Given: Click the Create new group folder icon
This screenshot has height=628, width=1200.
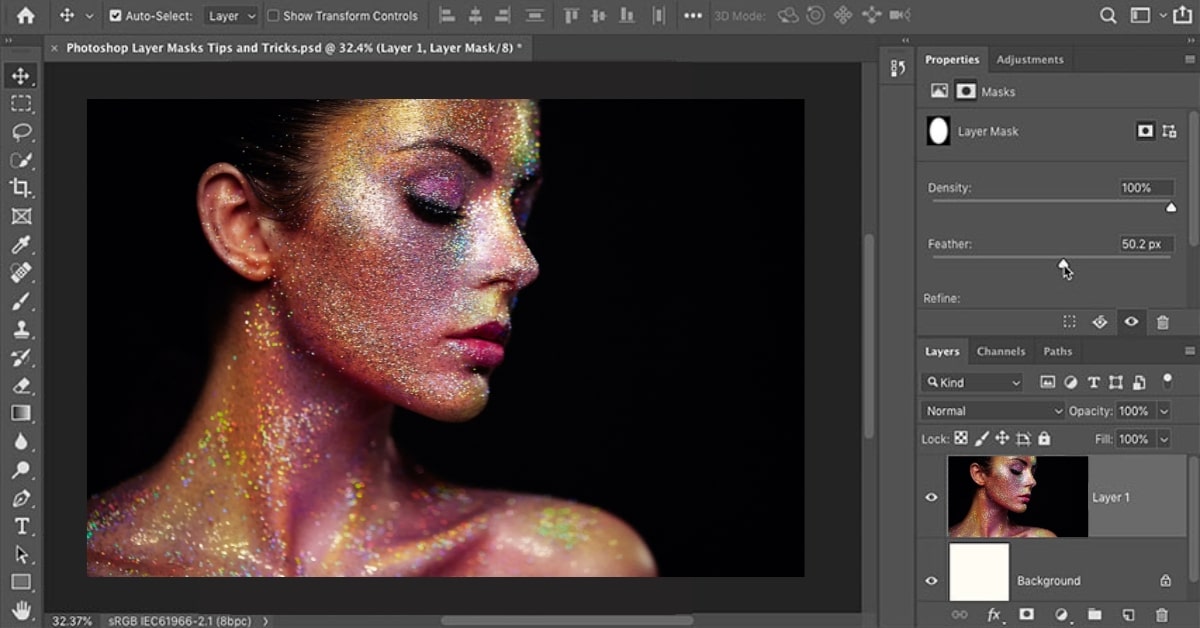Looking at the screenshot, I should (1094, 615).
